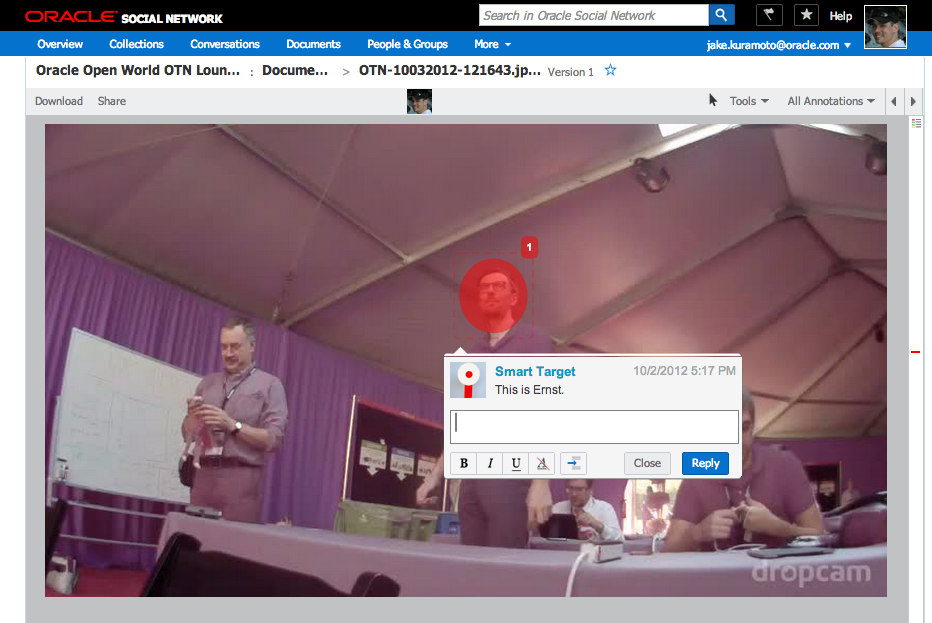
Task: Go to next annotation arrow
Action: (912, 101)
